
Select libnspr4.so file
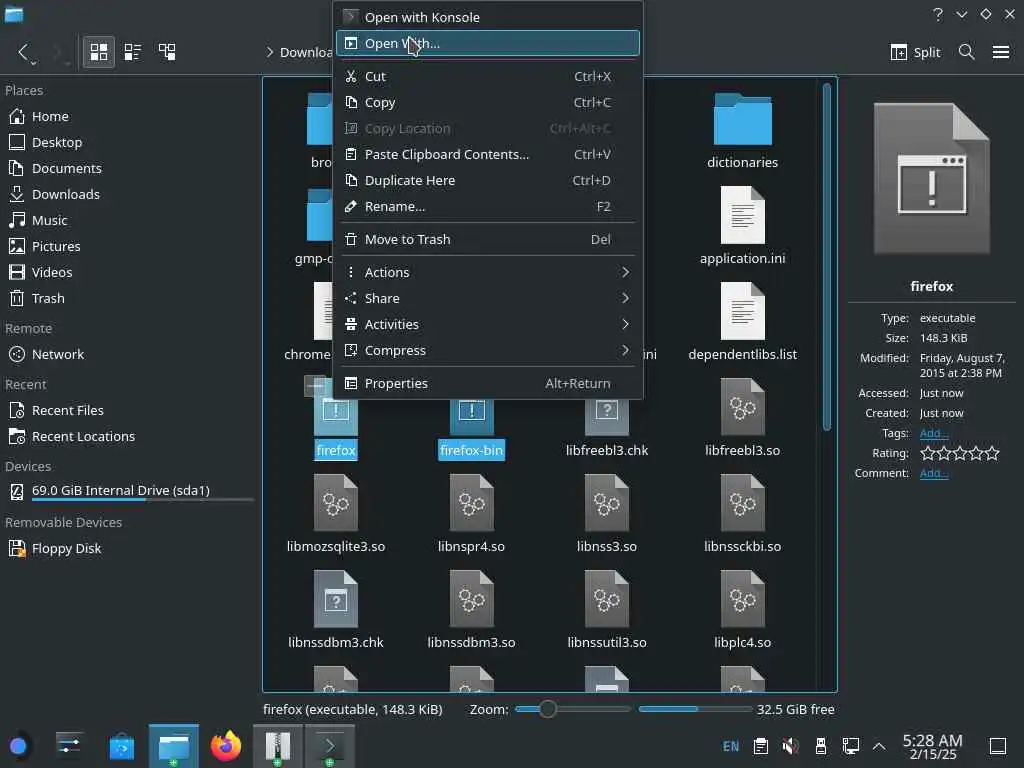coord(472,515)
